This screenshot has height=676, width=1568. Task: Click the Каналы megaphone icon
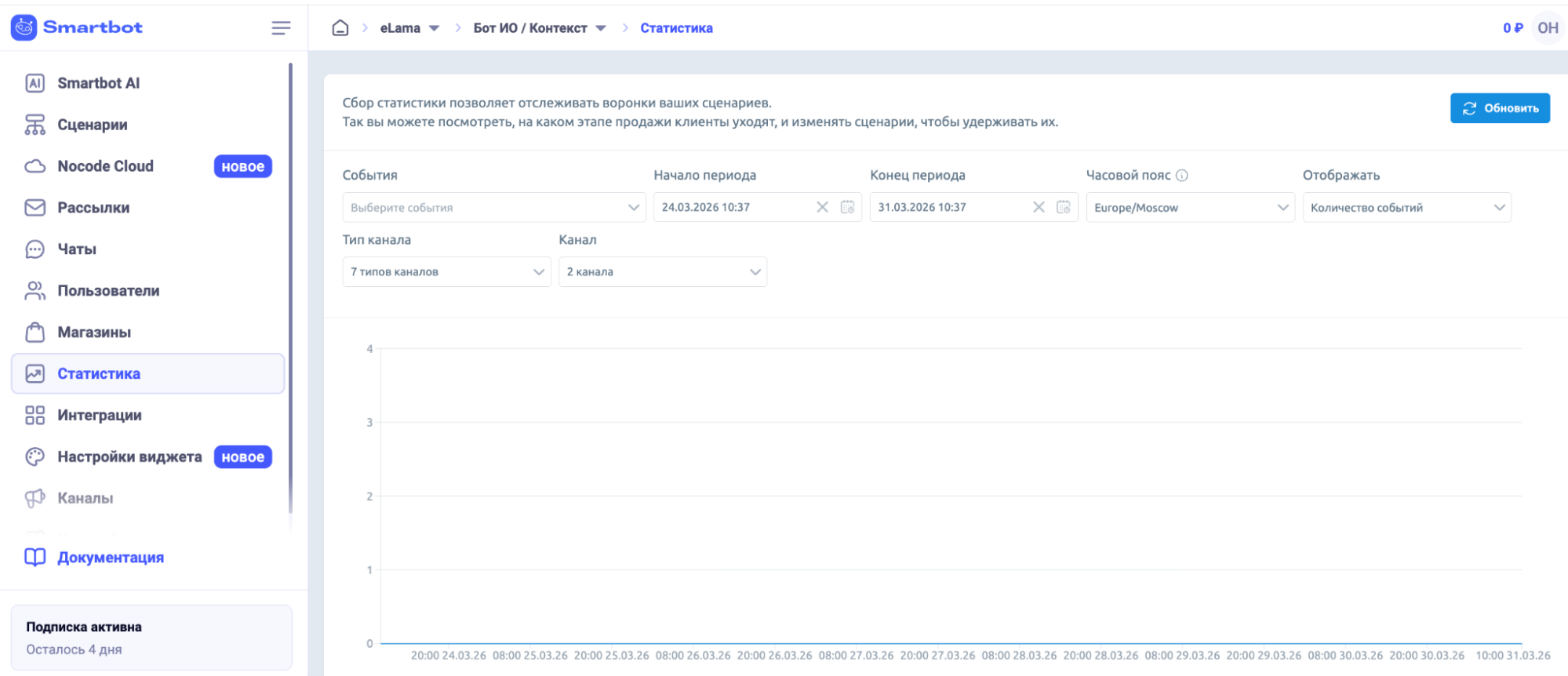point(35,499)
